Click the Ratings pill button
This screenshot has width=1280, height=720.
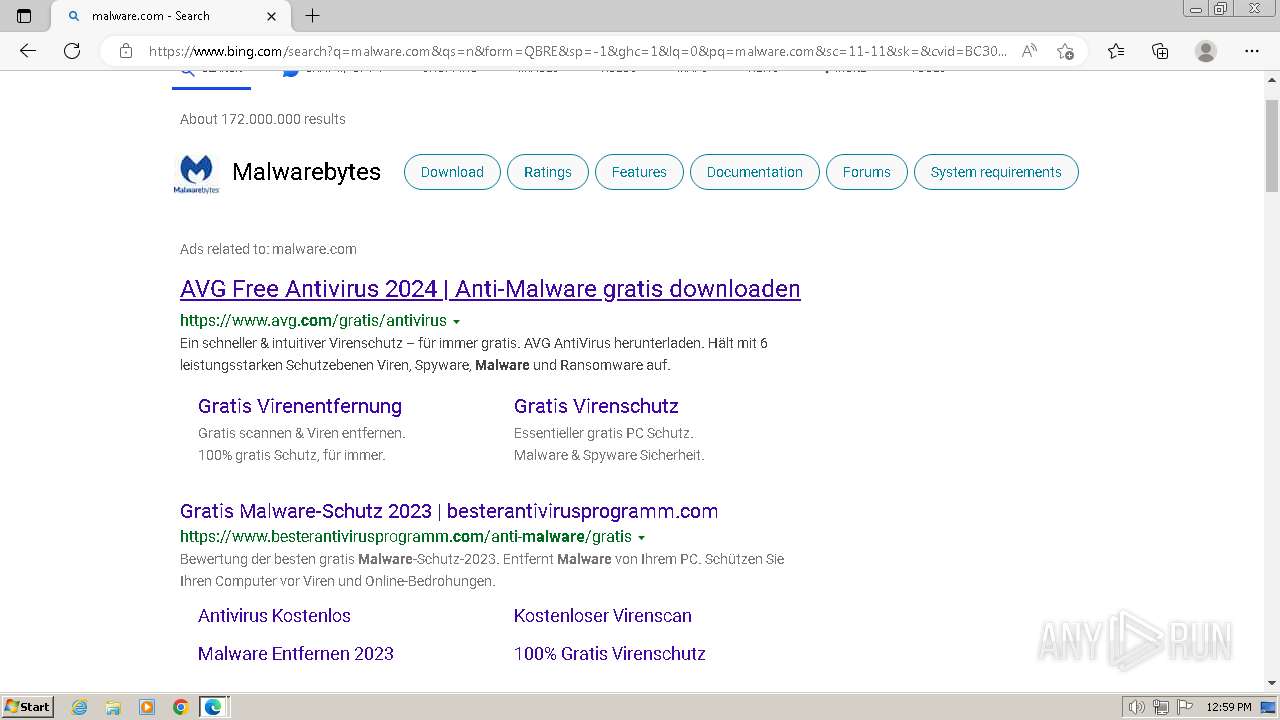(548, 172)
